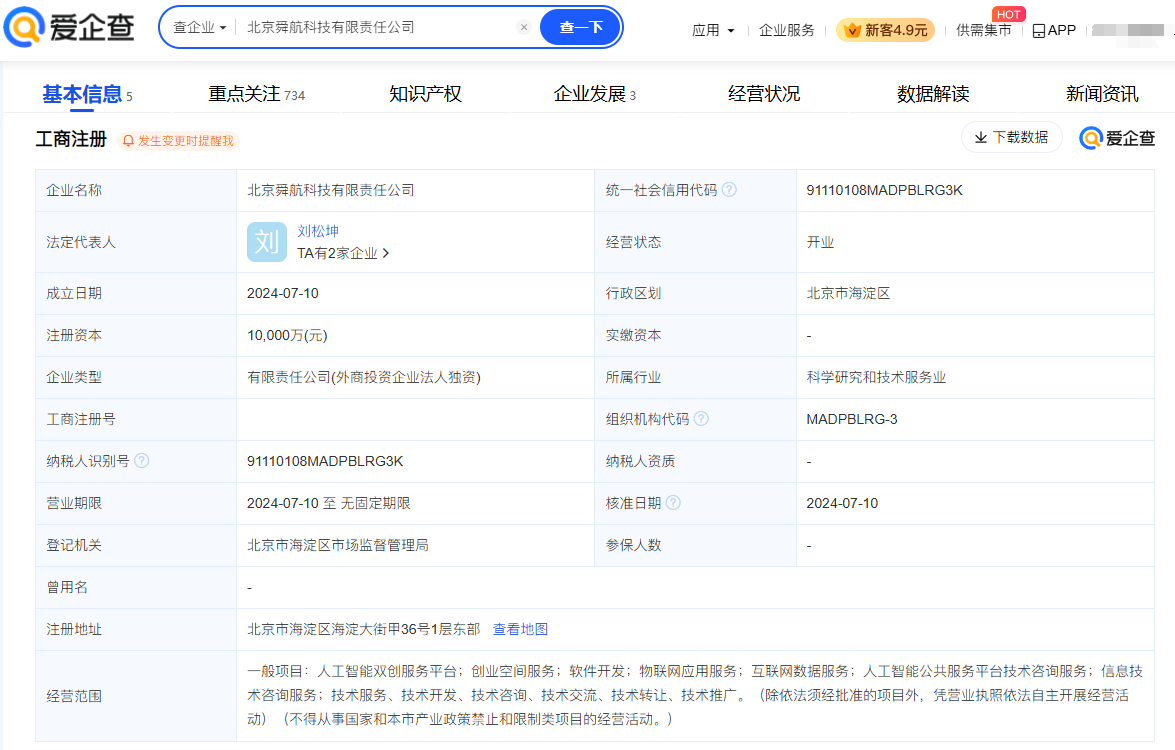This screenshot has height=750, width=1175.
Task: Expand TA有2家企业 chevron link
Action: point(343,253)
